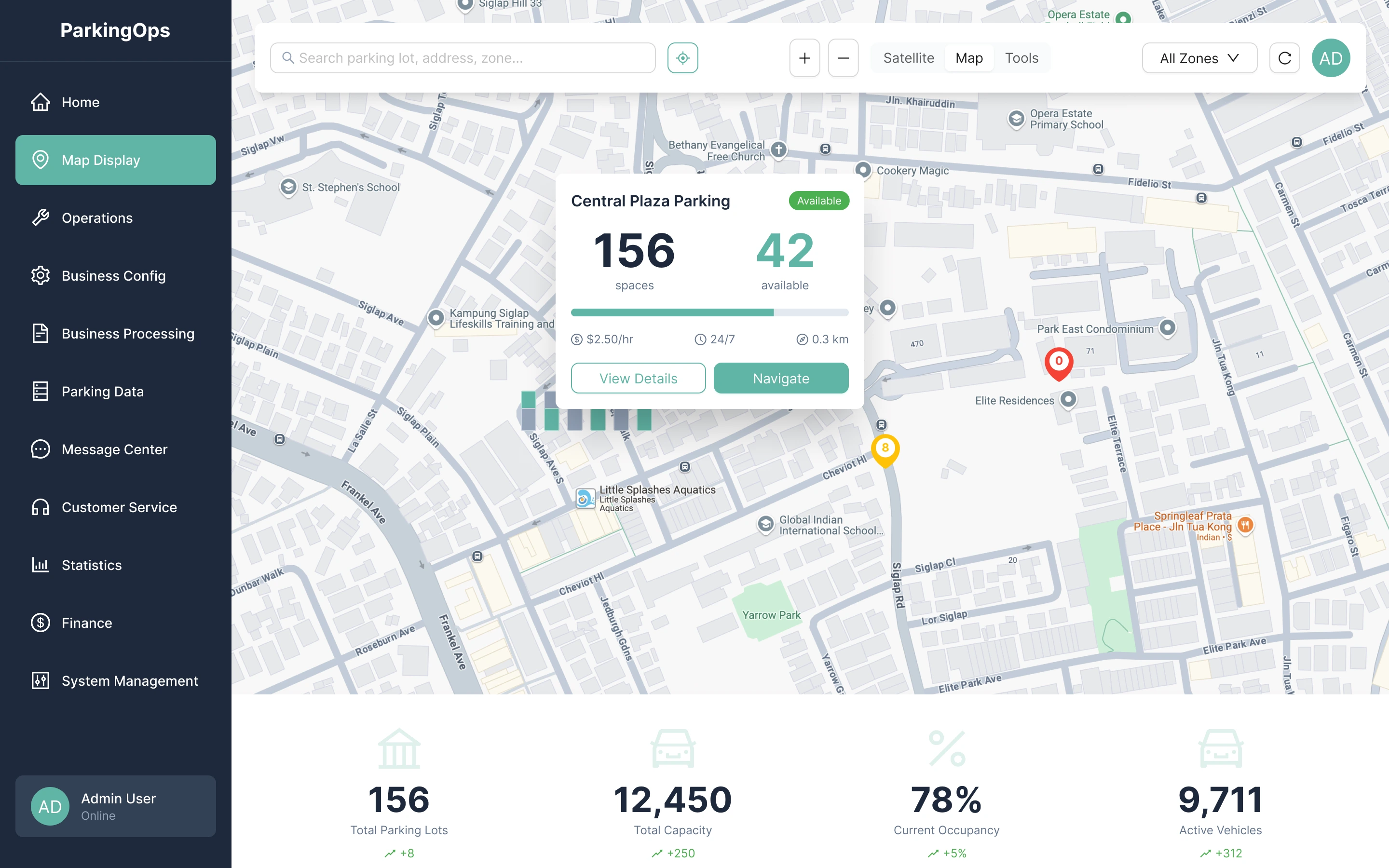Click the yellow parking marker labeled 8

click(x=885, y=448)
